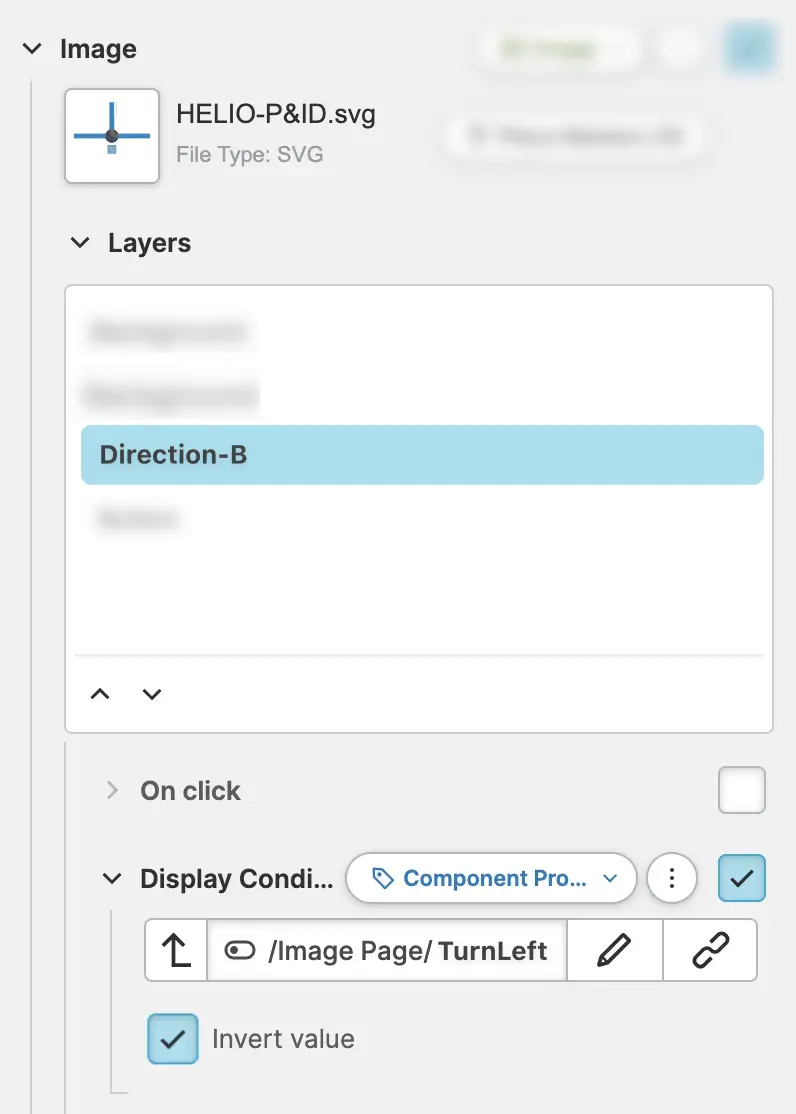This screenshot has height=1114, width=796.
Task: Move the selected layer down with the down chevron
Action: coord(152,694)
